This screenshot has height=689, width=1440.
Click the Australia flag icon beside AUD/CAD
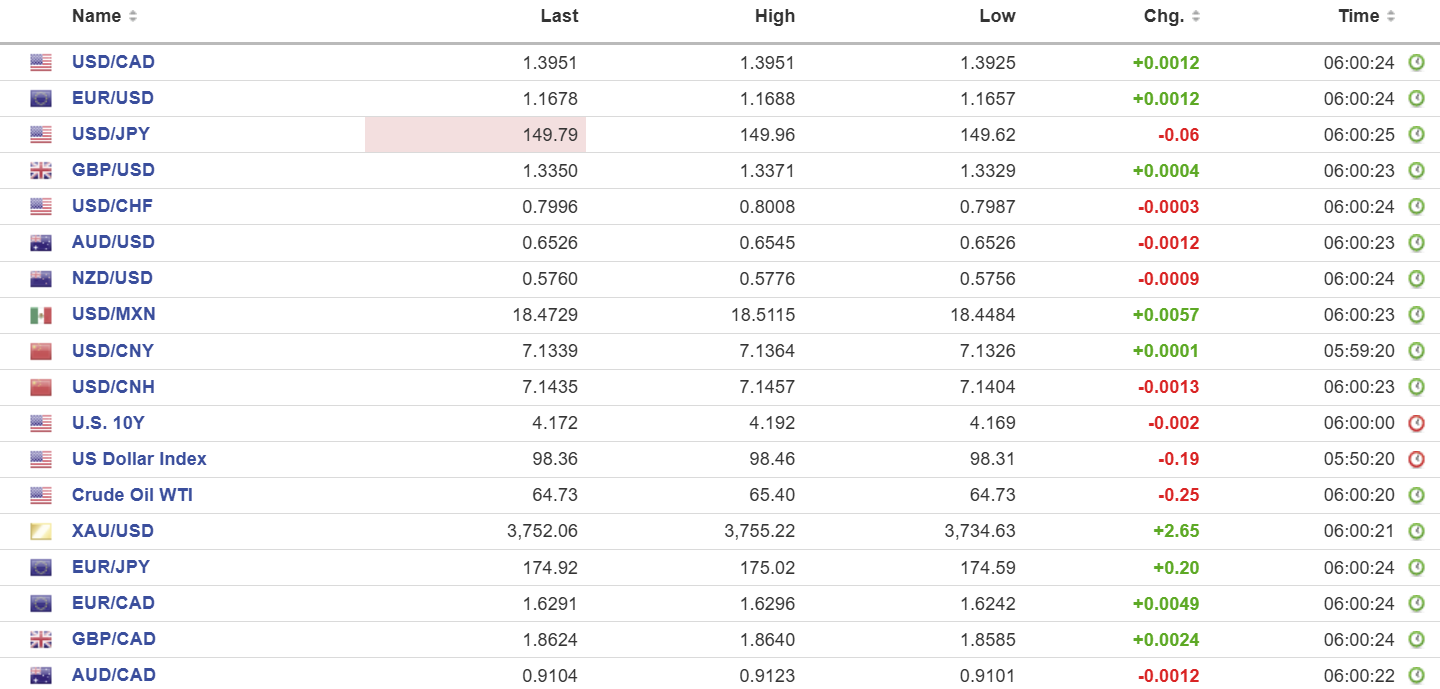[x=41, y=675]
